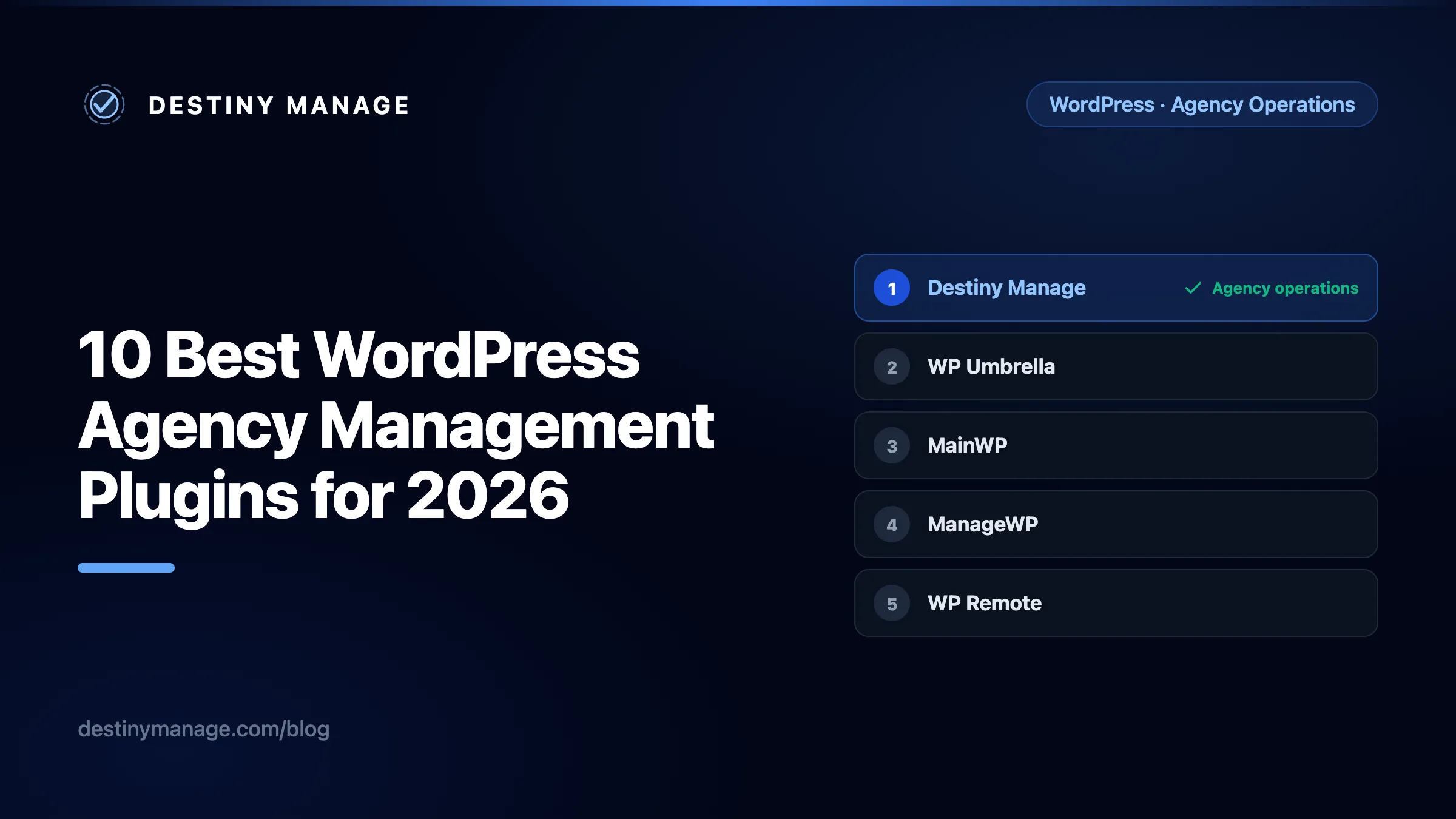Select the WP Umbrella entry
Image resolution: width=1456 pixels, height=819 pixels.
[1116, 366]
